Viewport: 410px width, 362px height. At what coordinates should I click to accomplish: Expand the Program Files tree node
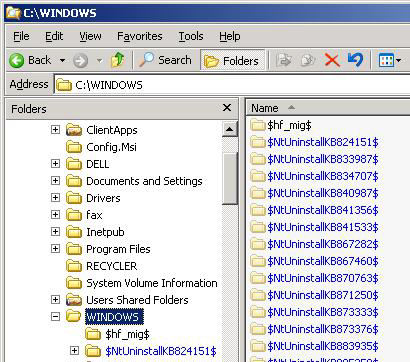coord(55,248)
